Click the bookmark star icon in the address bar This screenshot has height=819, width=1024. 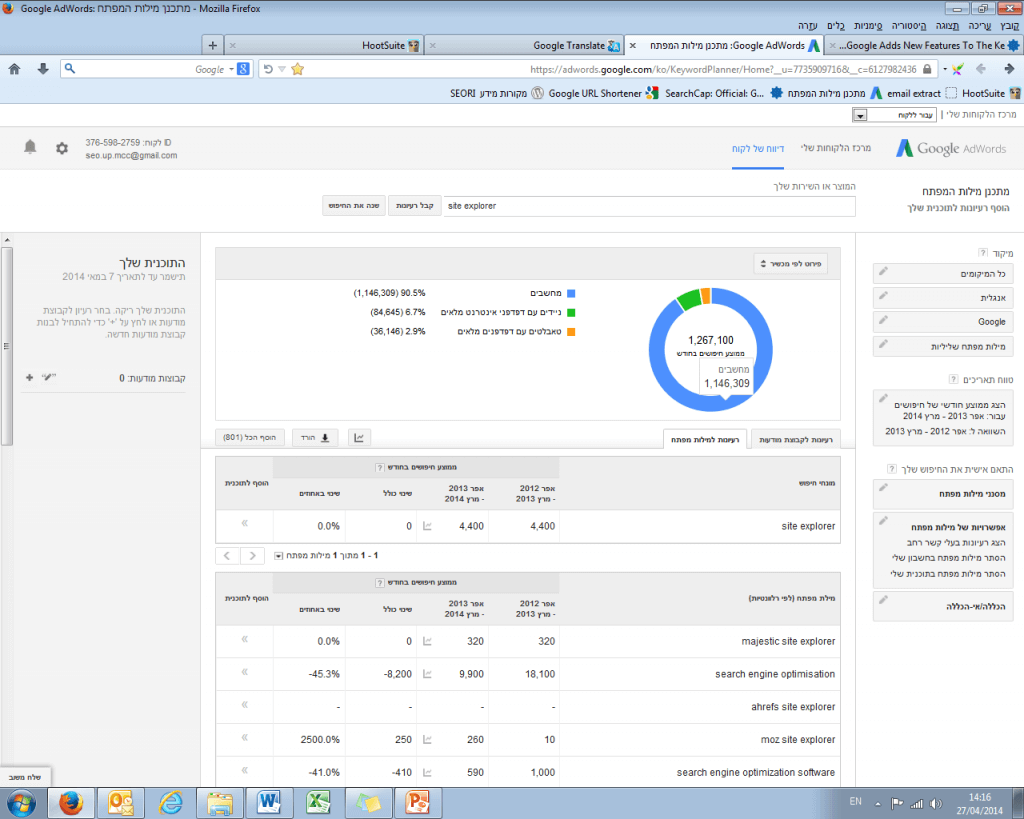coord(297,69)
